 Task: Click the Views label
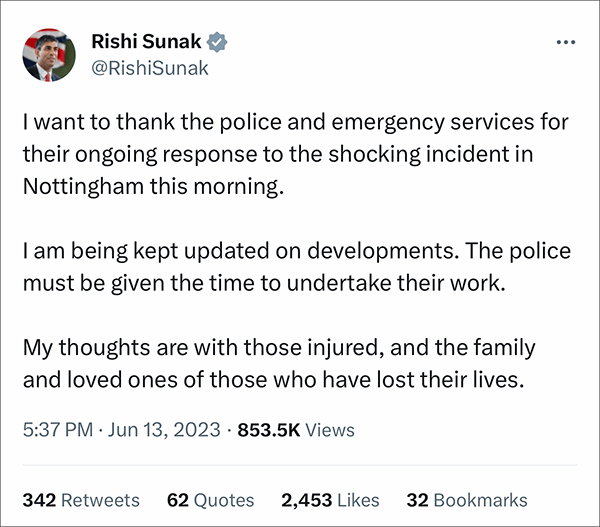(x=330, y=430)
